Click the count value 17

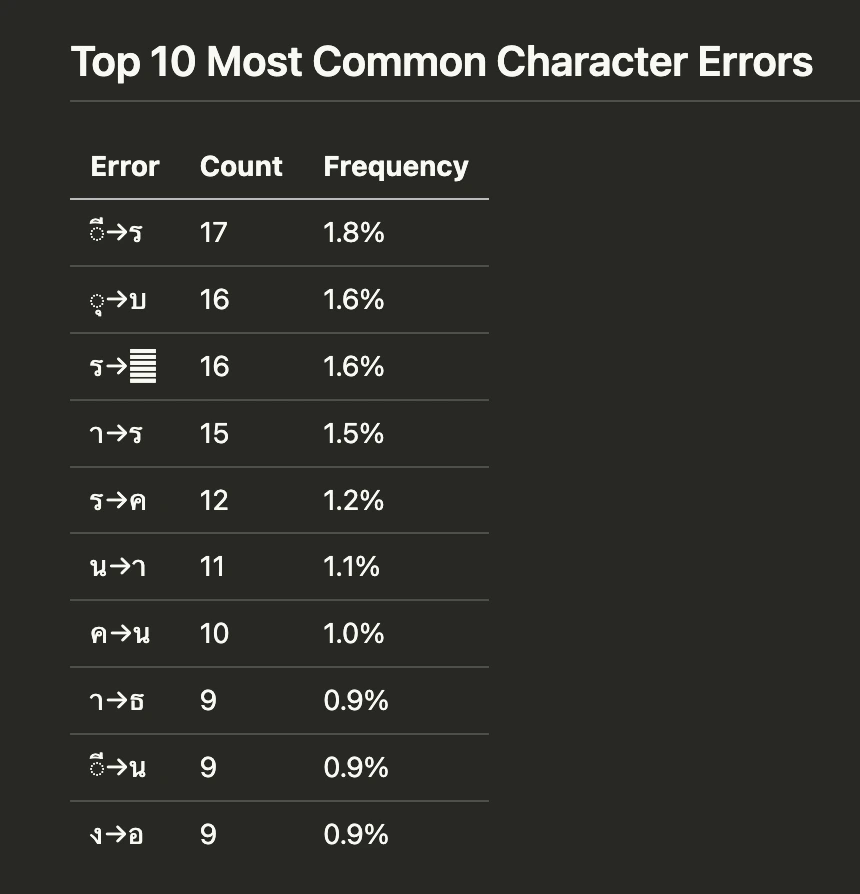point(213,233)
